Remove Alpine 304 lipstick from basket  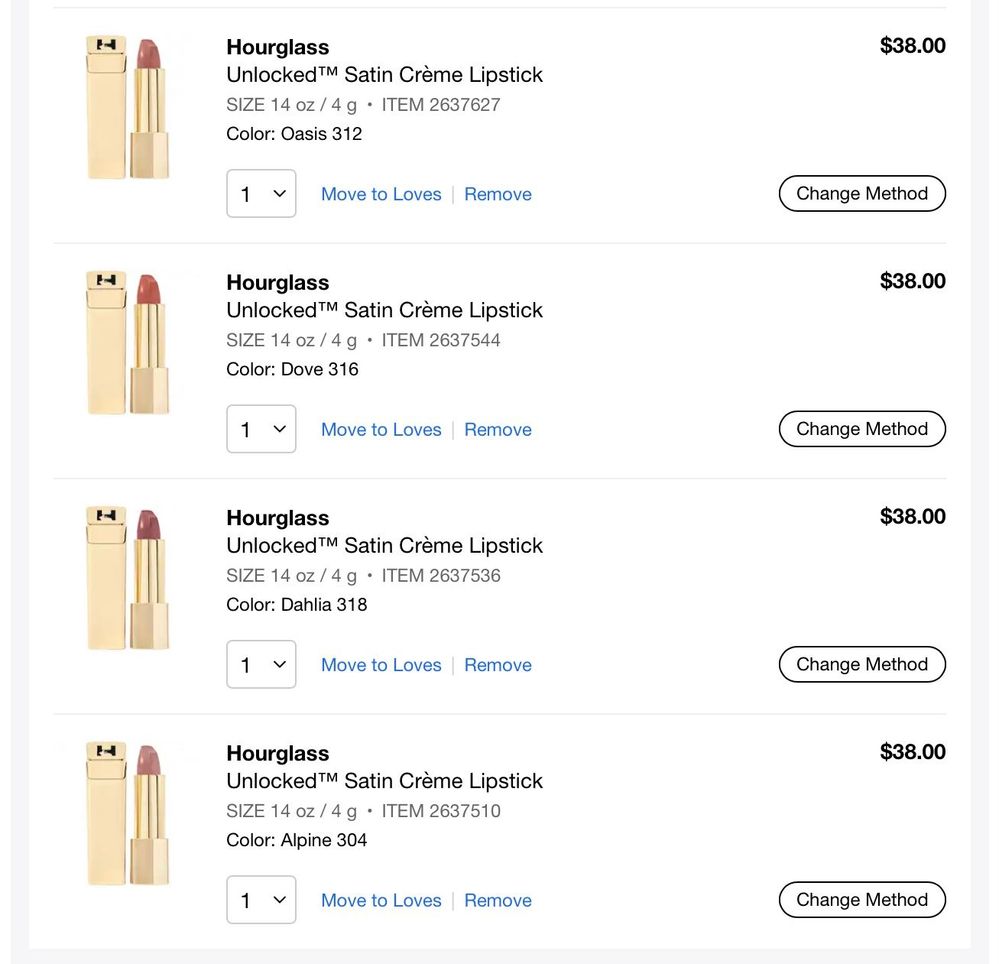point(498,900)
